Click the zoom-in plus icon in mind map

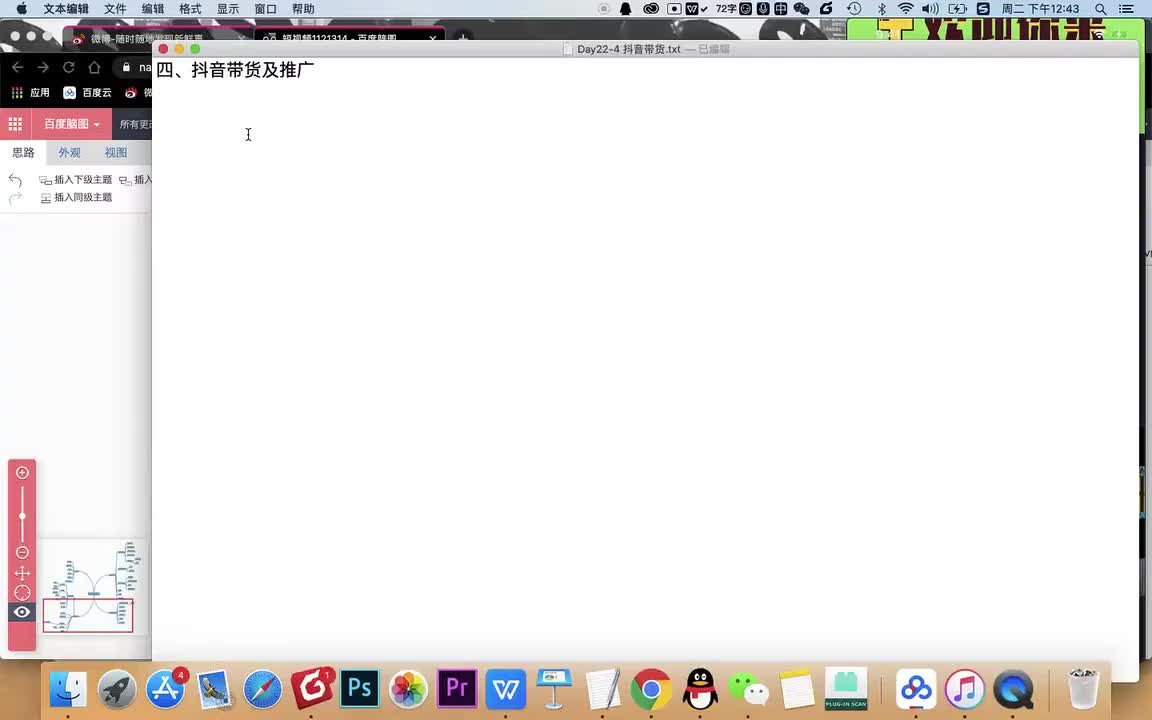tap(22, 472)
